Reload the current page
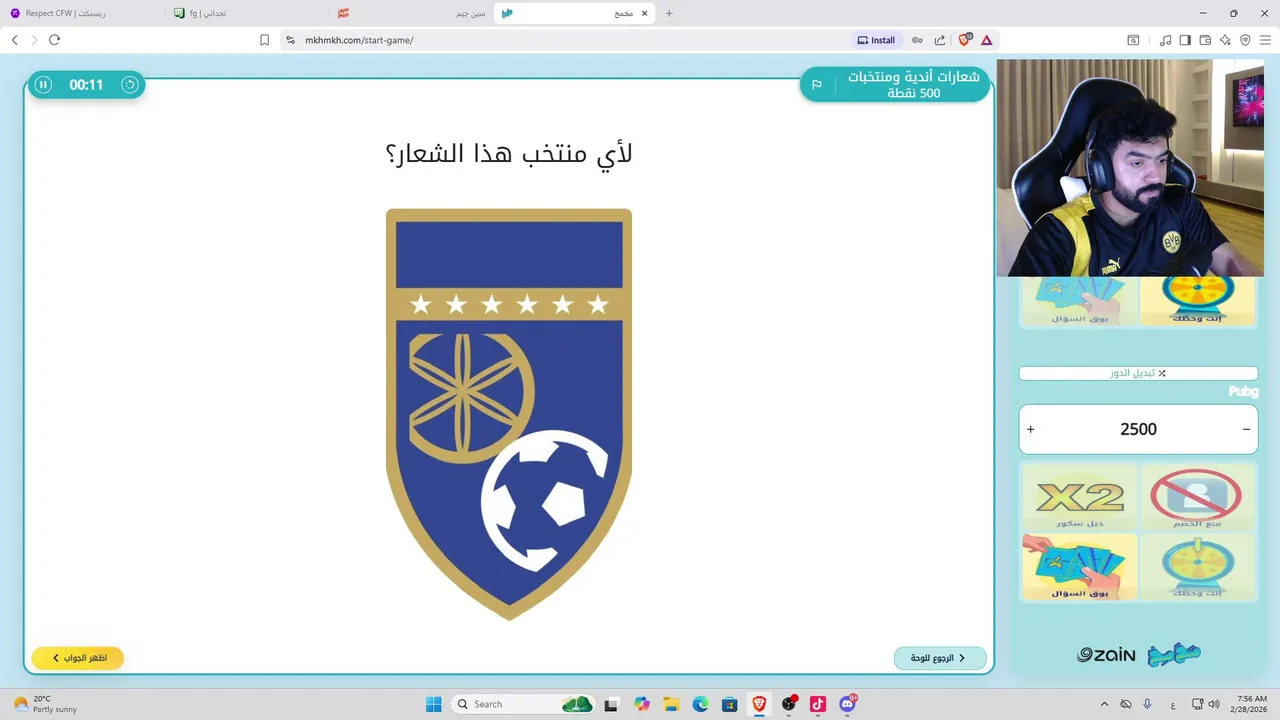The image size is (1280, 720). click(x=54, y=40)
